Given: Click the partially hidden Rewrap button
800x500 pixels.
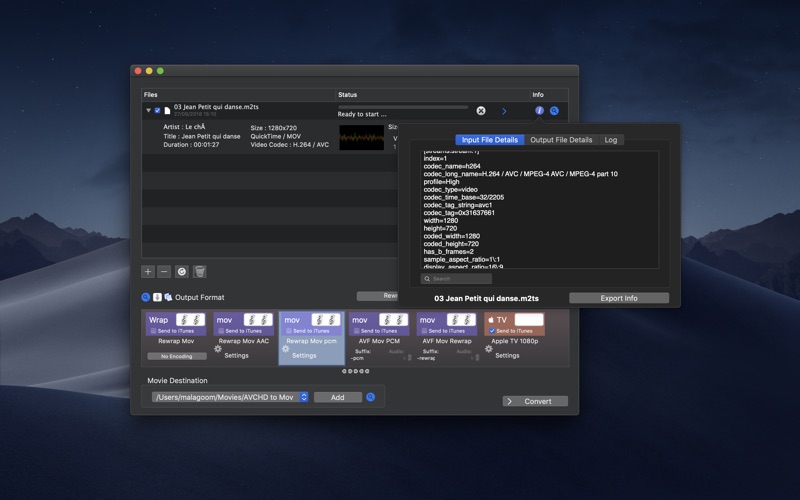Looking at the screenshot, I should 378,295.
